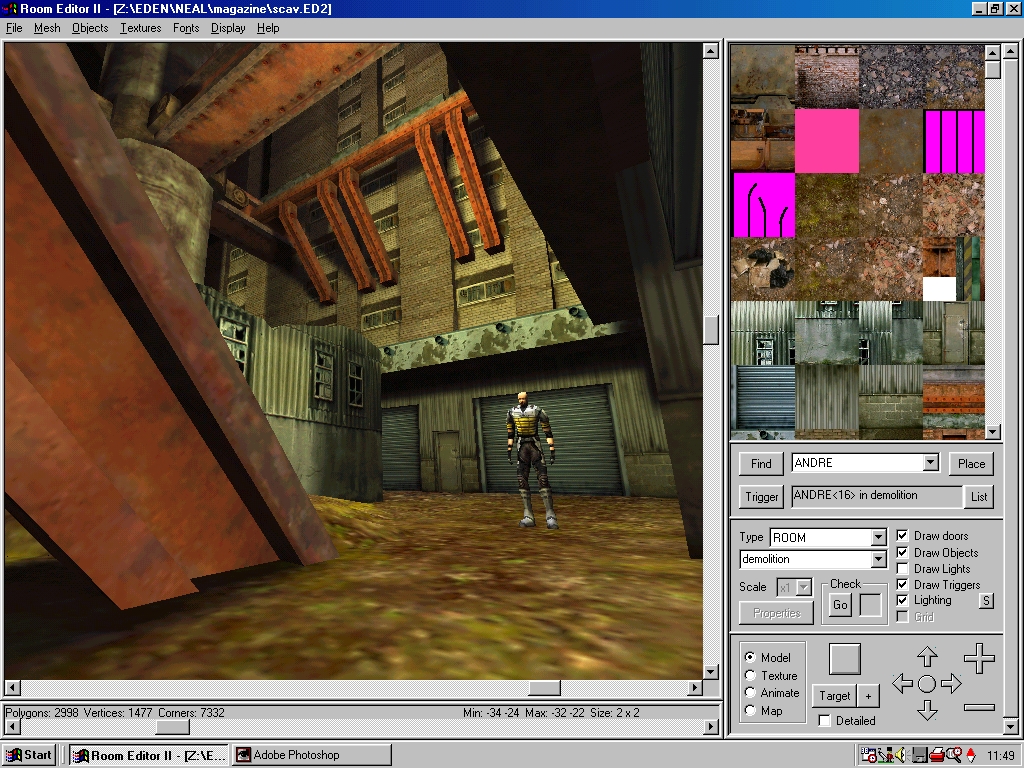Click the Start button
Viewport: 1024px width, 768px height.
[29, 755]
